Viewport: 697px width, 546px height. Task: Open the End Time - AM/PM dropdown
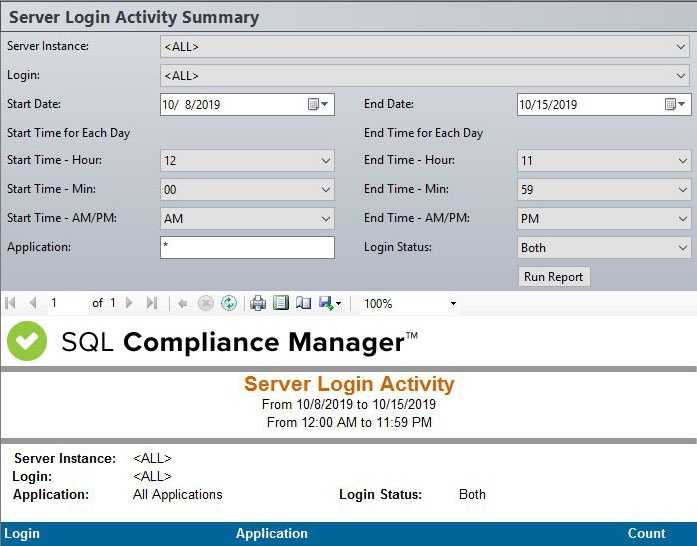pos(683,218)
